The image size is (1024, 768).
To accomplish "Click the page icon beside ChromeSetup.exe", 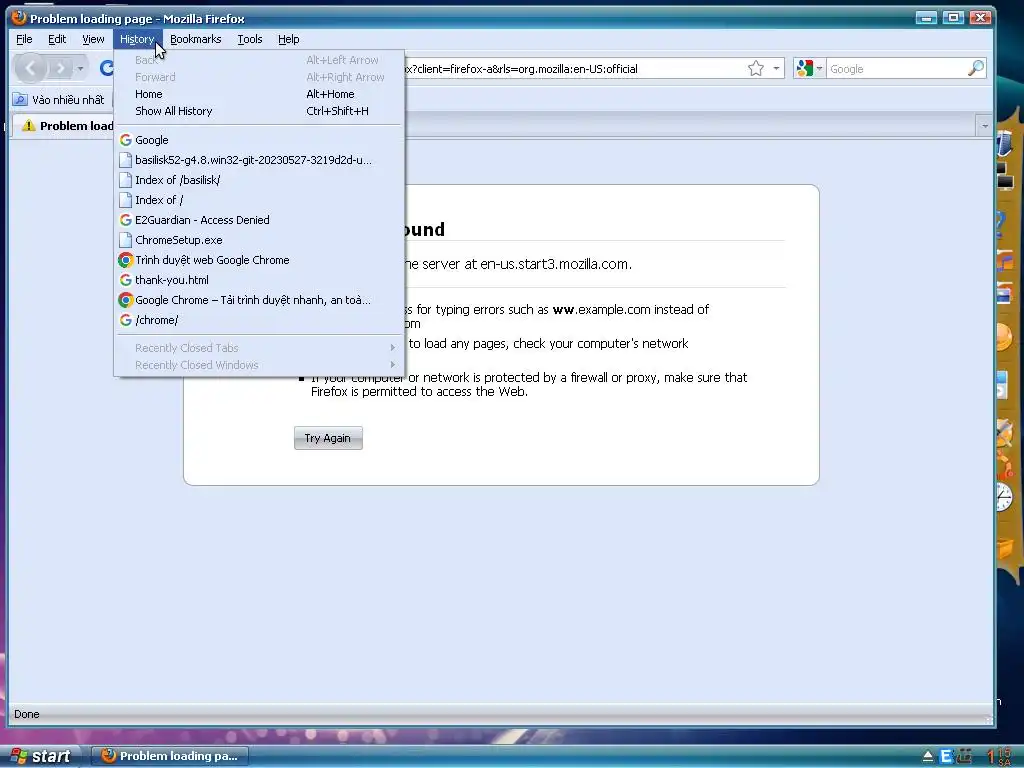I will point(125,240).
